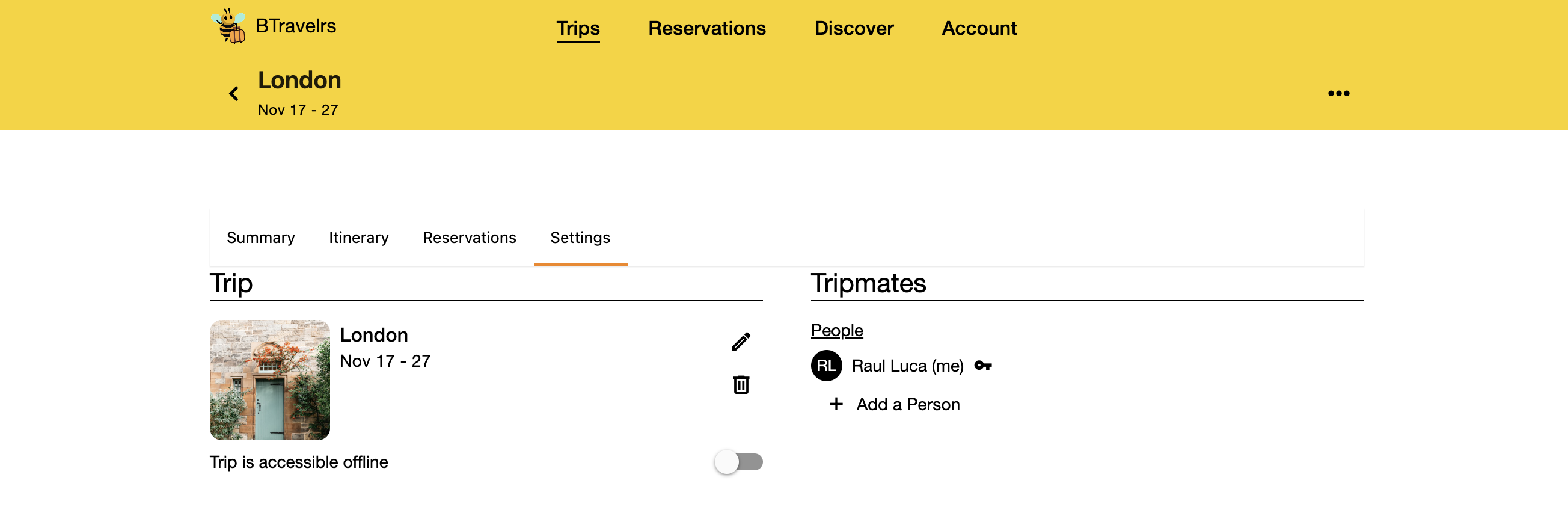This screenshot has height=510, width=1568.
Task: Click the BTravelrs bee logo
Action: (228, 26)
